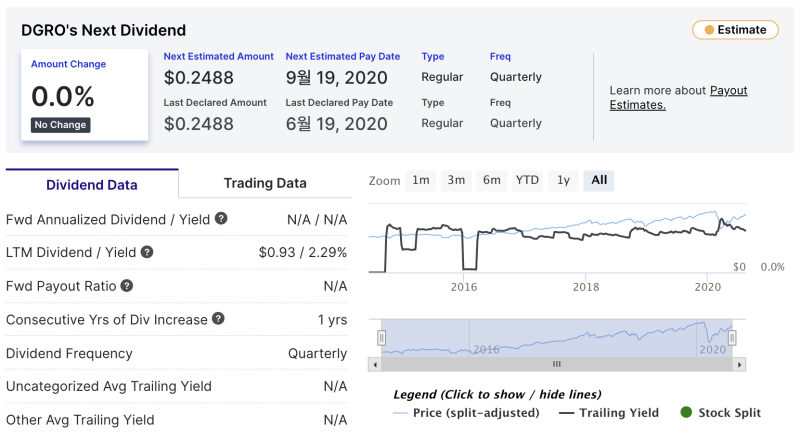The height and width of the screenshot is (439, 800).
Task: Set chart zoom to 6m
Action: pyautogui.click(x=492, y=180)
